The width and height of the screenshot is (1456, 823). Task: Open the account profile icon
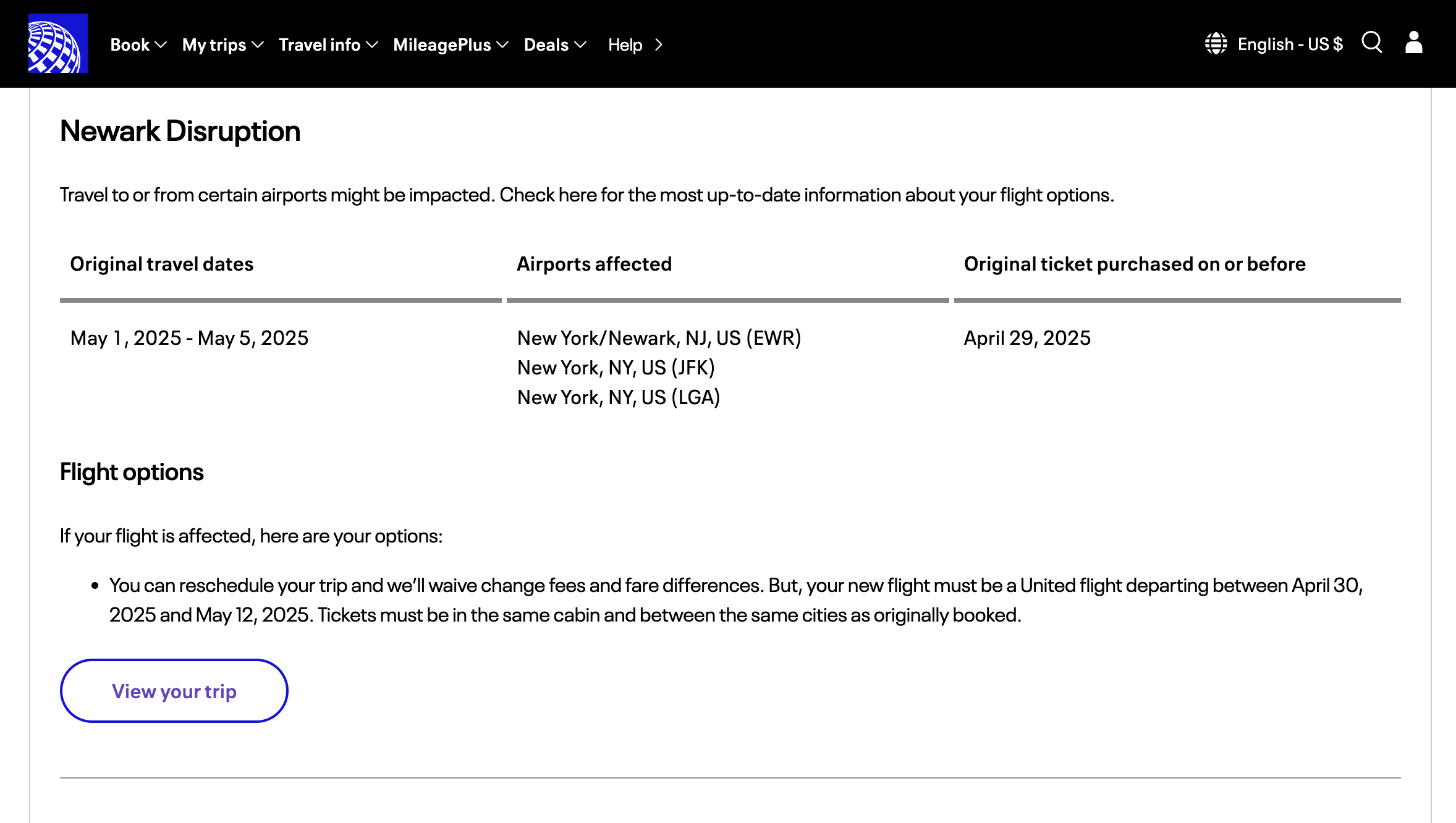(1413, 43)
